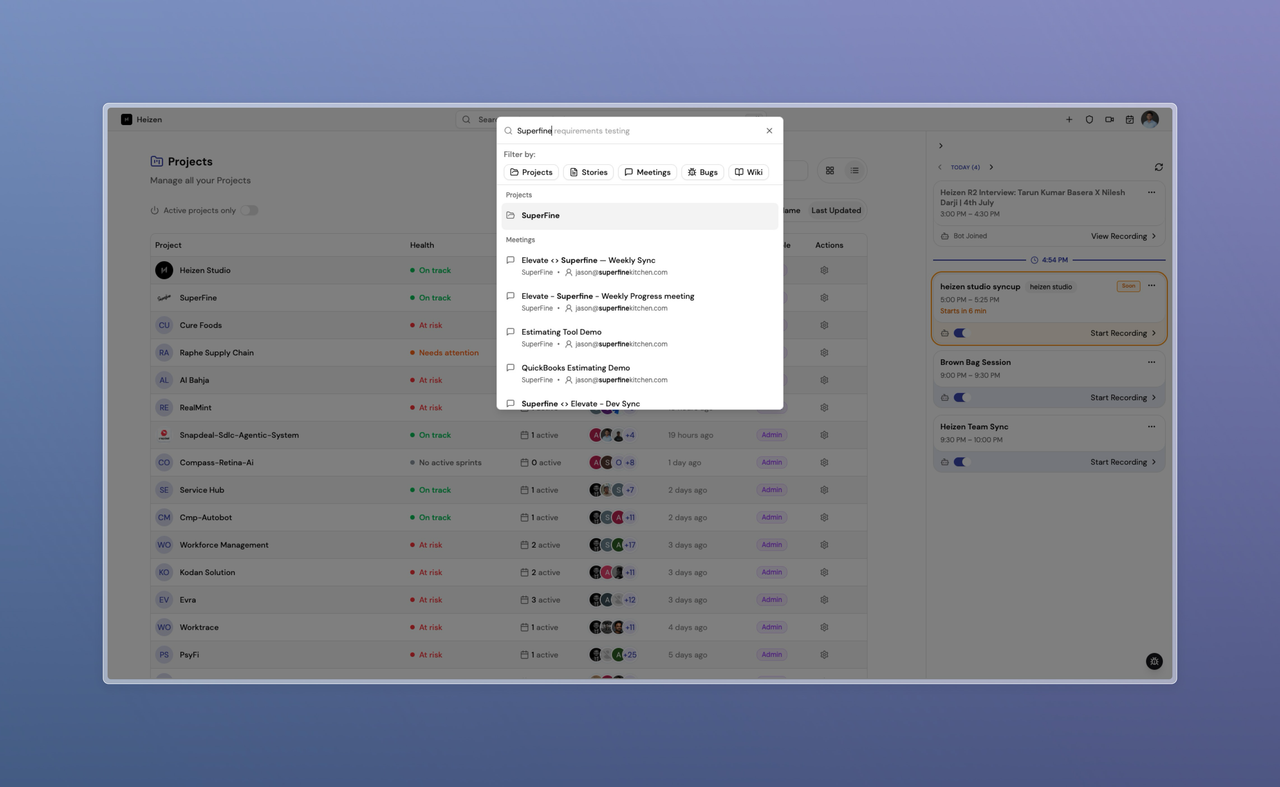Filter search results by Stories
The height and width of the screenshot is (787, 1280).
click(x=588, y=172)
